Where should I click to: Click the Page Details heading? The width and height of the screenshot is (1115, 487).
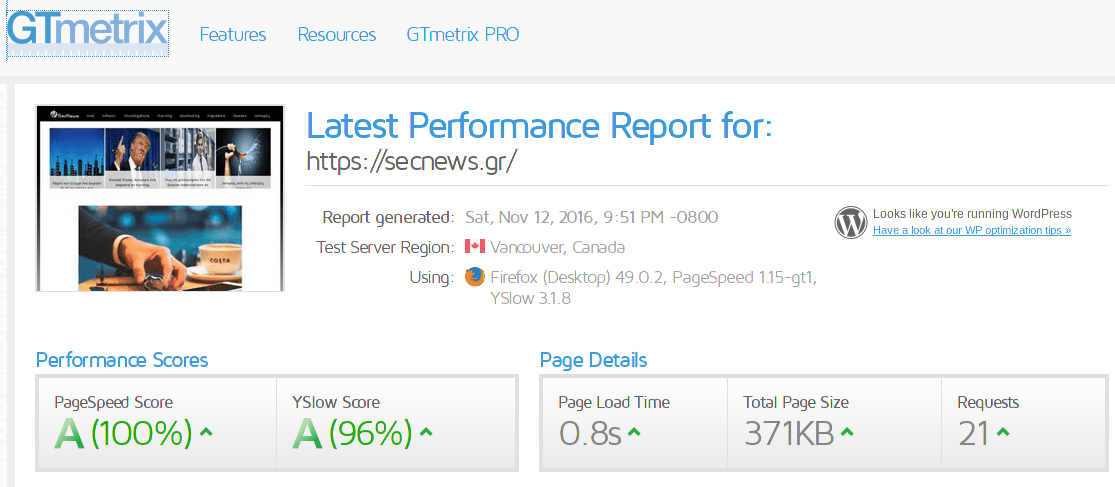click(593, 360)
